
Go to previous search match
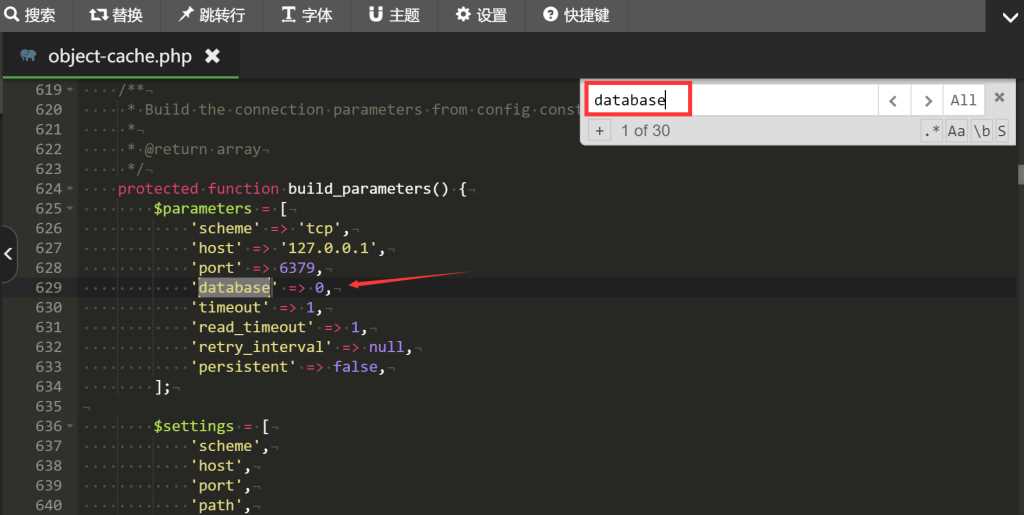click(x=894, y=100)
